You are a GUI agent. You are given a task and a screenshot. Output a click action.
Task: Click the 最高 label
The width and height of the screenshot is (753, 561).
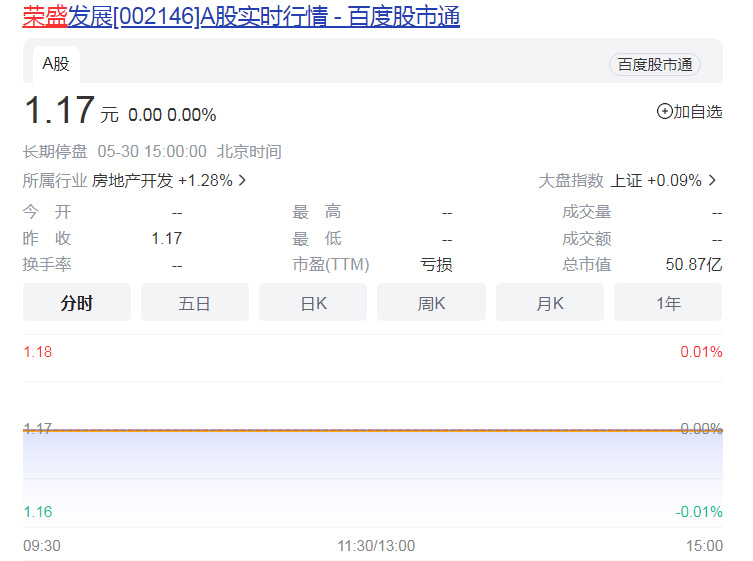pyautogui.click(x=317, y=212)
